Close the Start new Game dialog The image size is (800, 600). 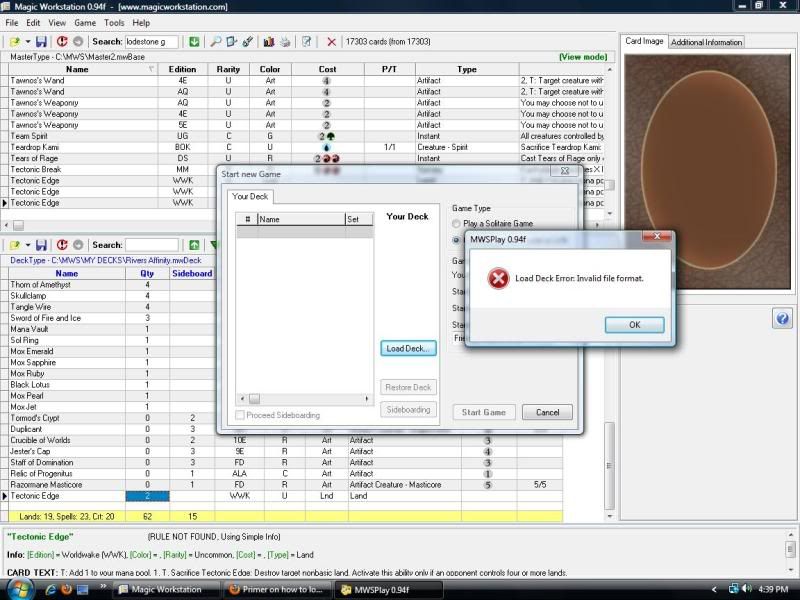(565, 171)
